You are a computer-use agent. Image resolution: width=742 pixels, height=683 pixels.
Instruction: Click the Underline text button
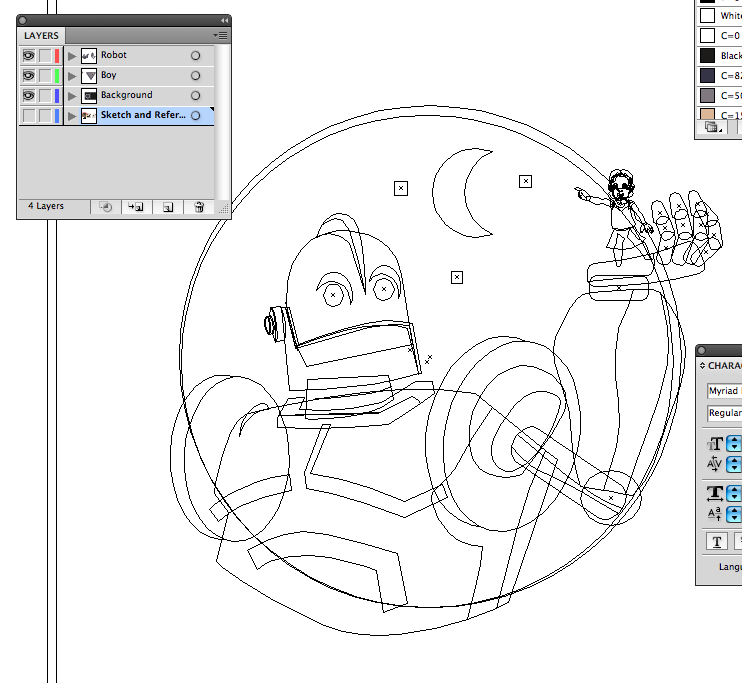pos(717,541)
